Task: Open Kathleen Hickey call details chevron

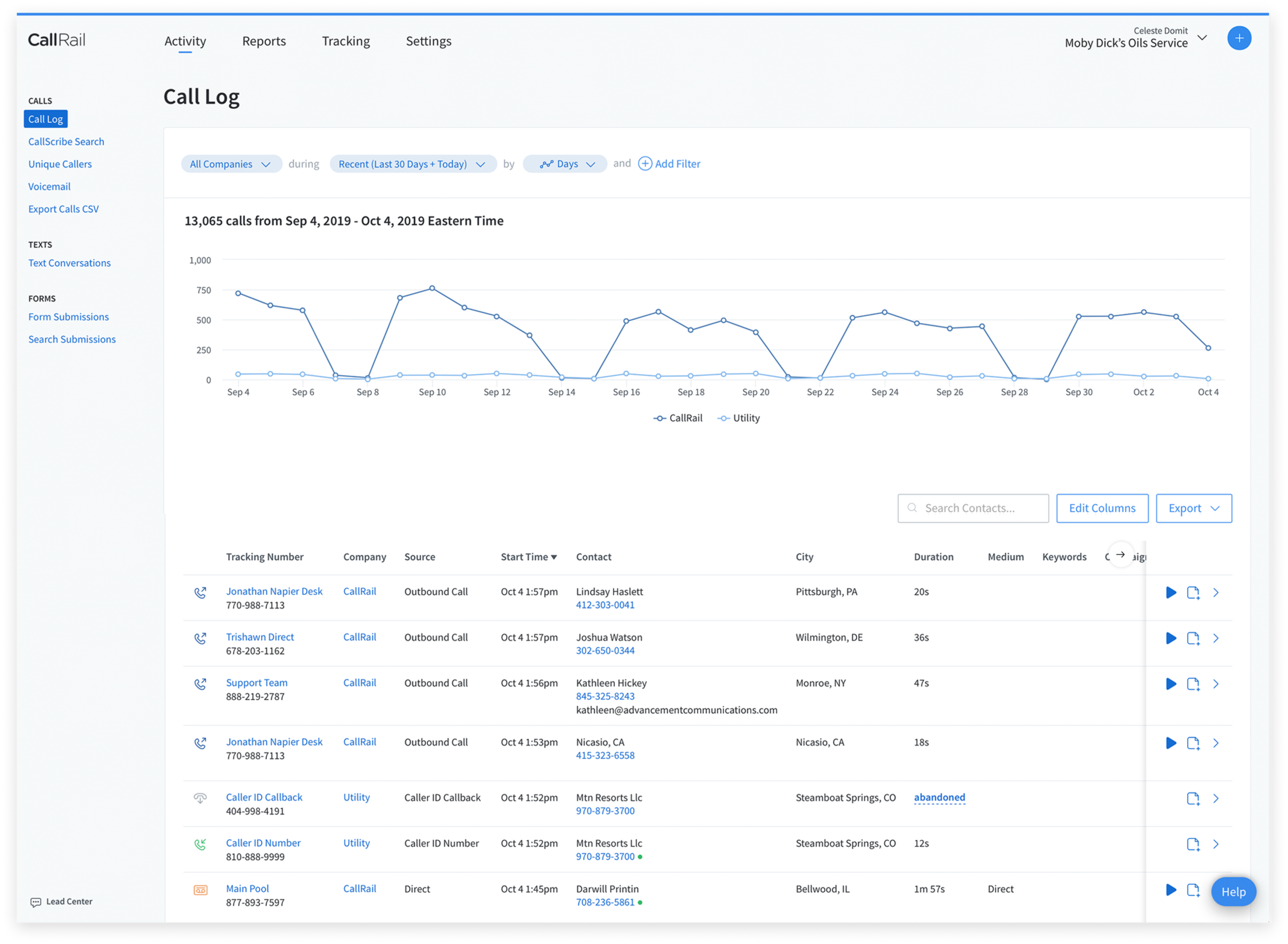Action: click(x=1216, y=684)
